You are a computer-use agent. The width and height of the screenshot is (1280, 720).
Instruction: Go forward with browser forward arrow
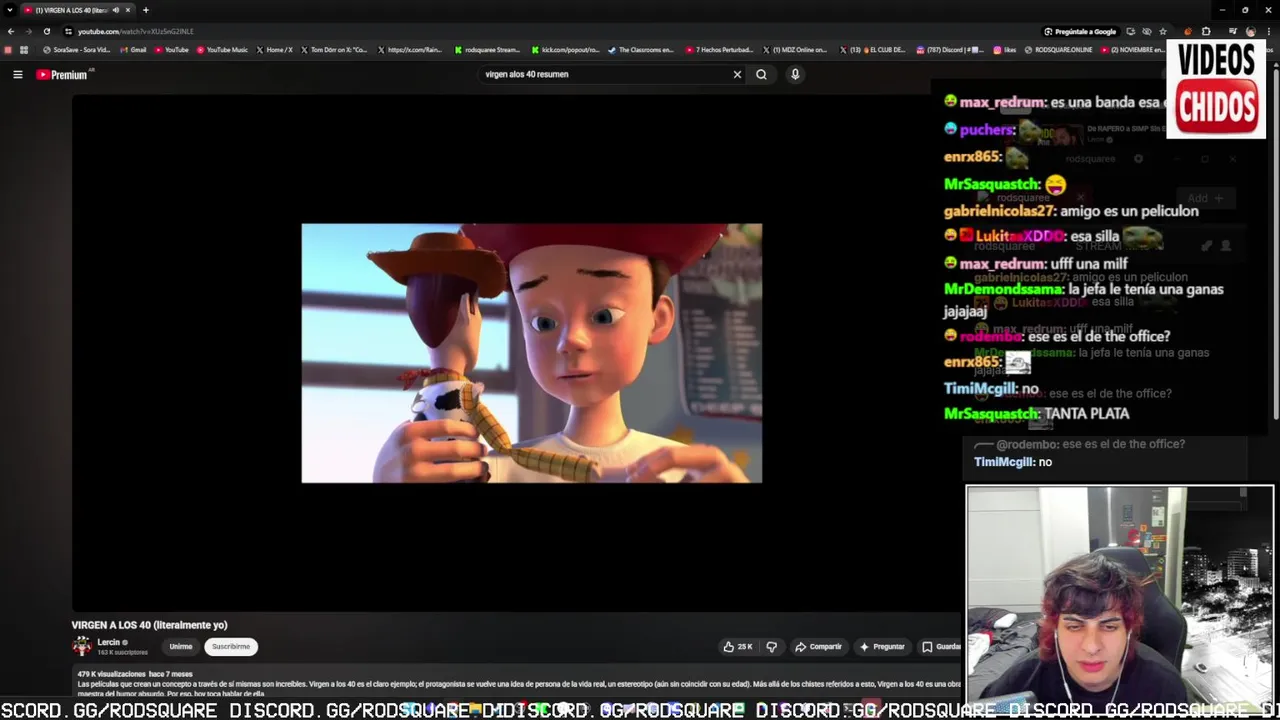click(28, 31)
